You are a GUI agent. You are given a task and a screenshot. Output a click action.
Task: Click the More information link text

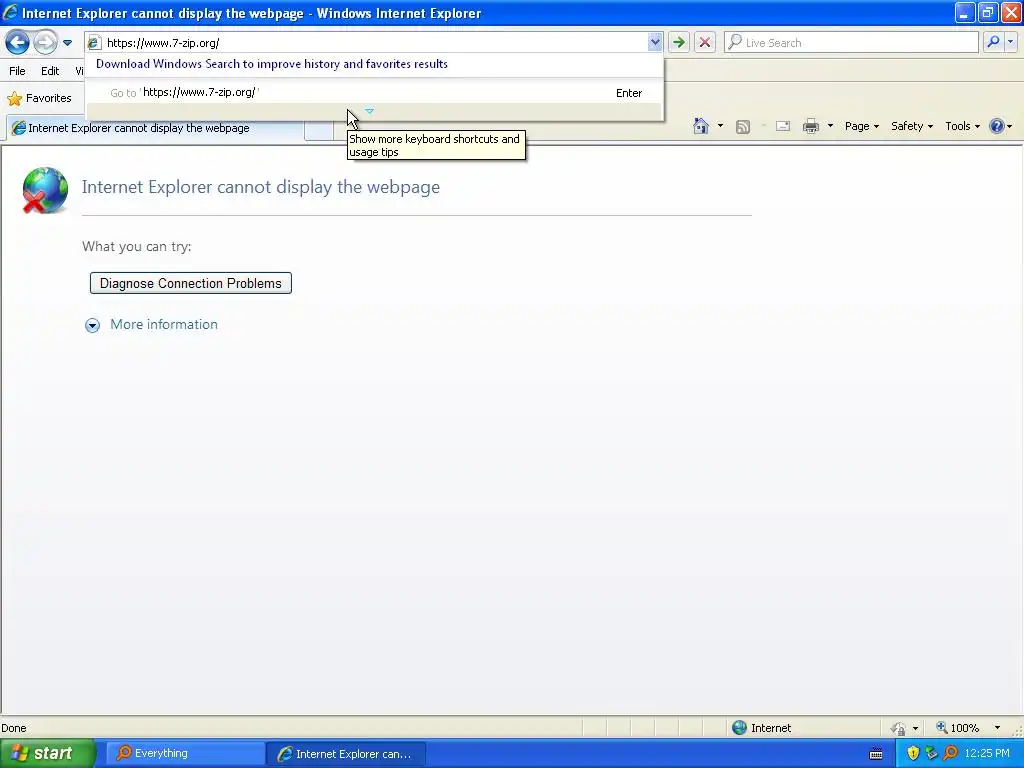point(164,325)
